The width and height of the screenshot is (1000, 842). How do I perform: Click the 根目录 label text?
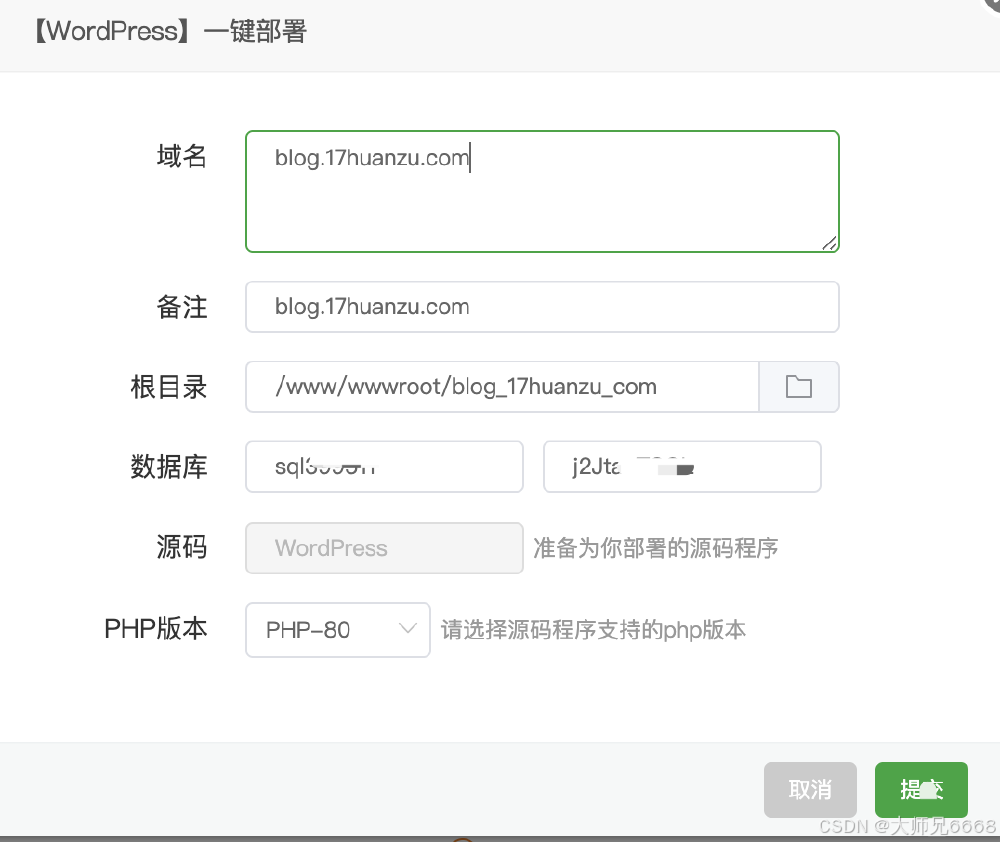point(169,387)
